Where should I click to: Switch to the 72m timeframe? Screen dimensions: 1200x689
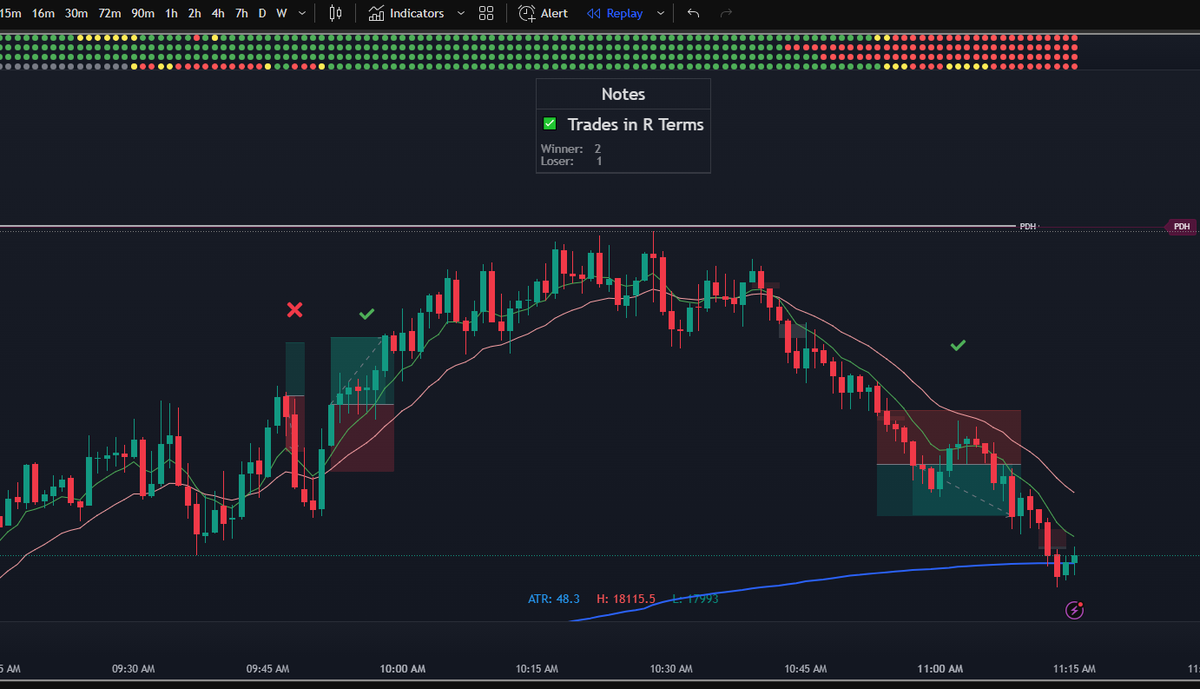click(x=110, y=13)
